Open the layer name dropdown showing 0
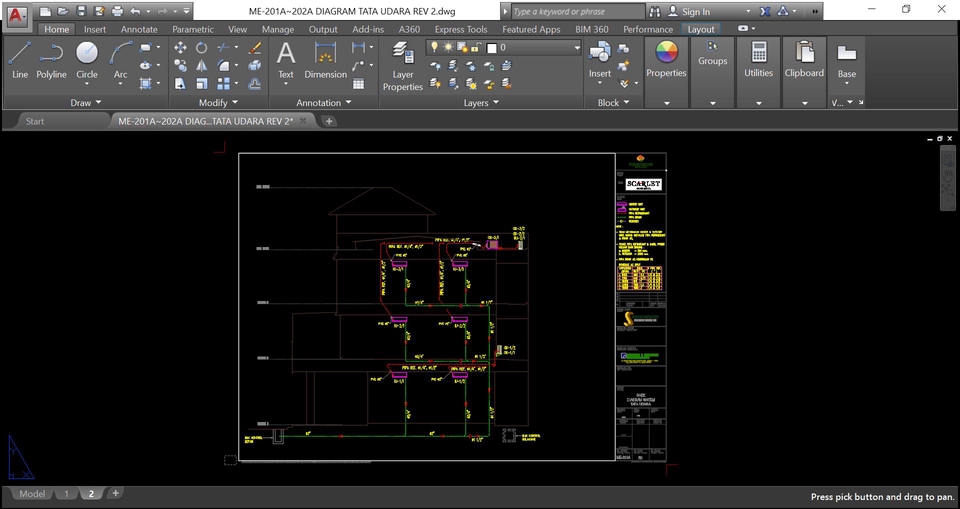The width and height of the screenshot is (960, 509). tap(576, 47)
